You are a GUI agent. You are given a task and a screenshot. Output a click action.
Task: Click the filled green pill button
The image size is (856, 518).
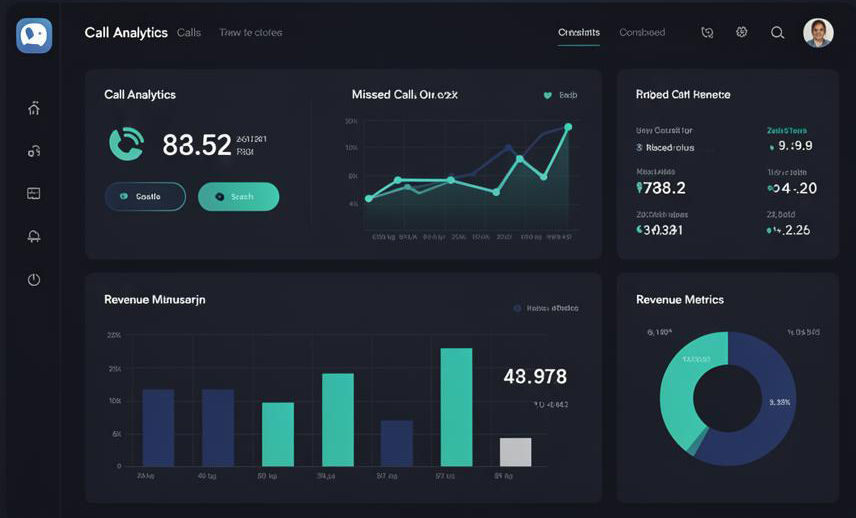239,197
